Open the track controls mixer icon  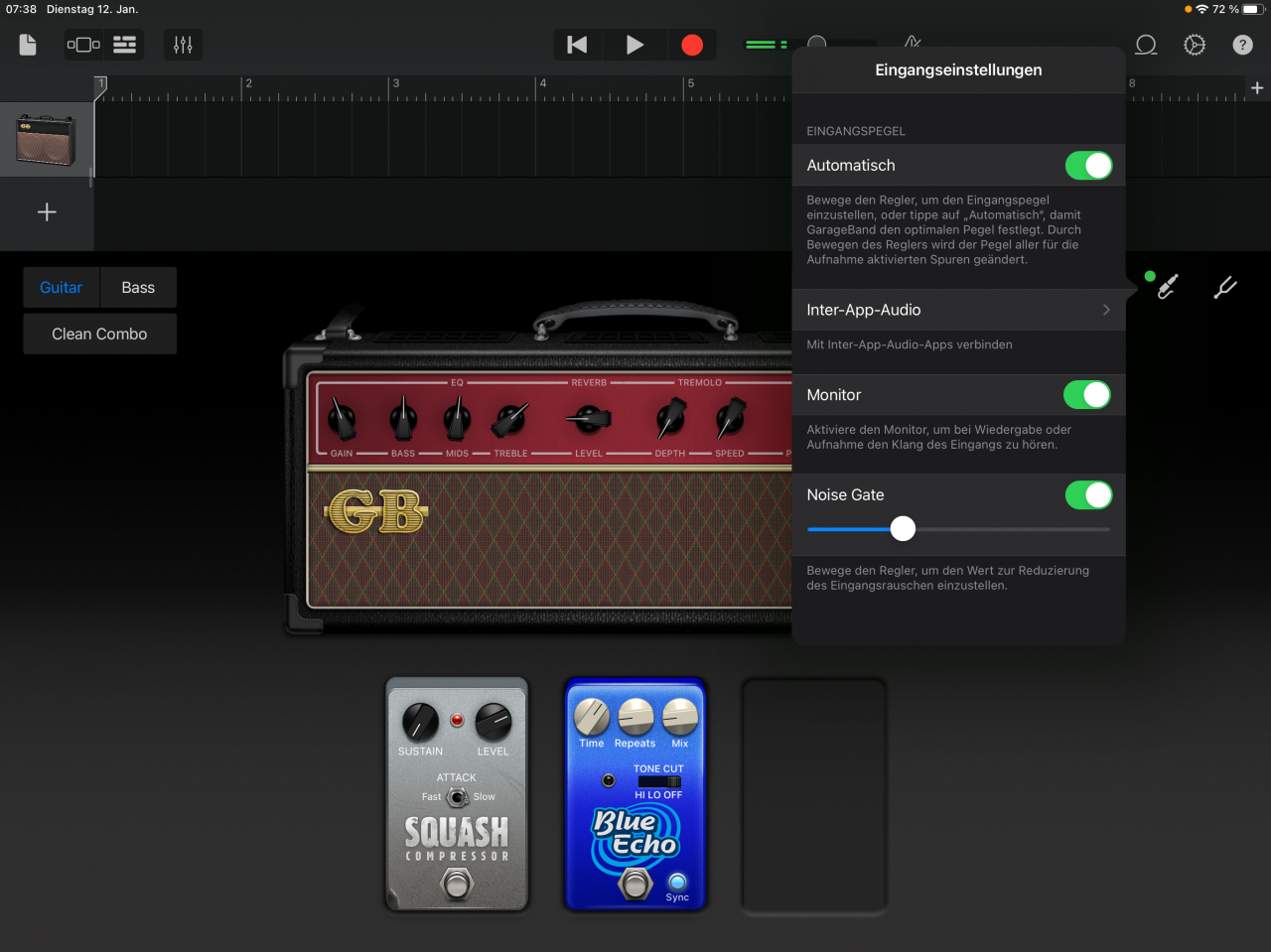click(x=183, y=45)
